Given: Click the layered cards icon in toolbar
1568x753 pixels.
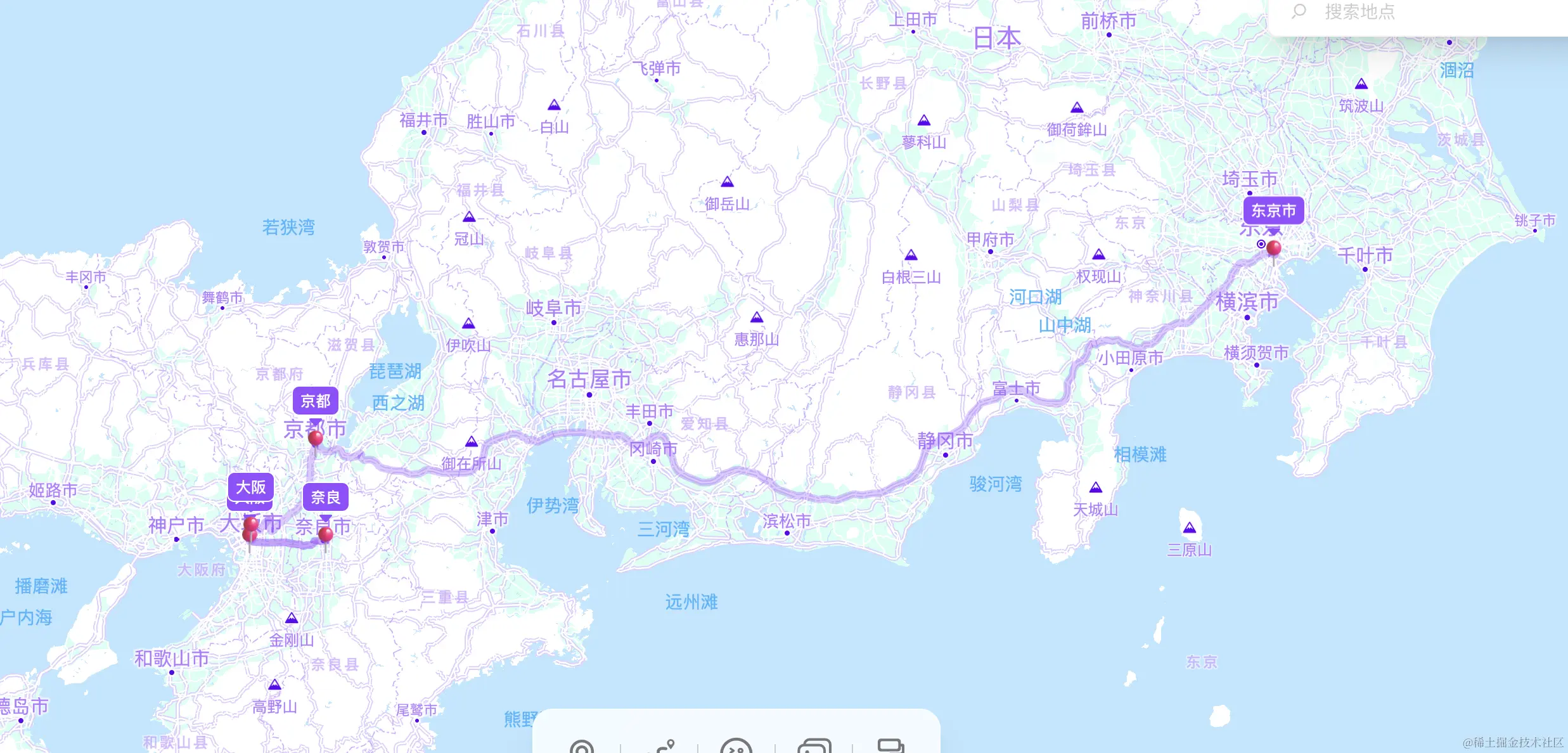Looking at the screenshot, I should click(x=890, y=746).
